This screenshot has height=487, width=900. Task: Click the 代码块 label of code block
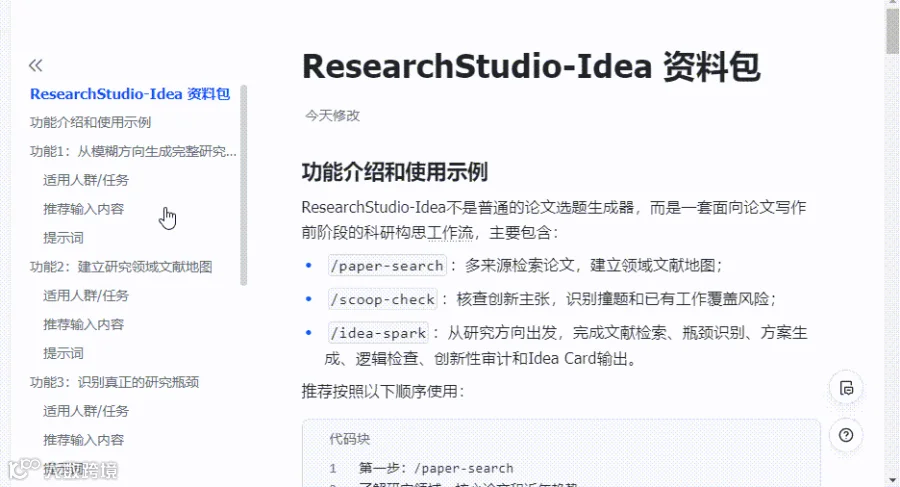(x=350, y=439)
